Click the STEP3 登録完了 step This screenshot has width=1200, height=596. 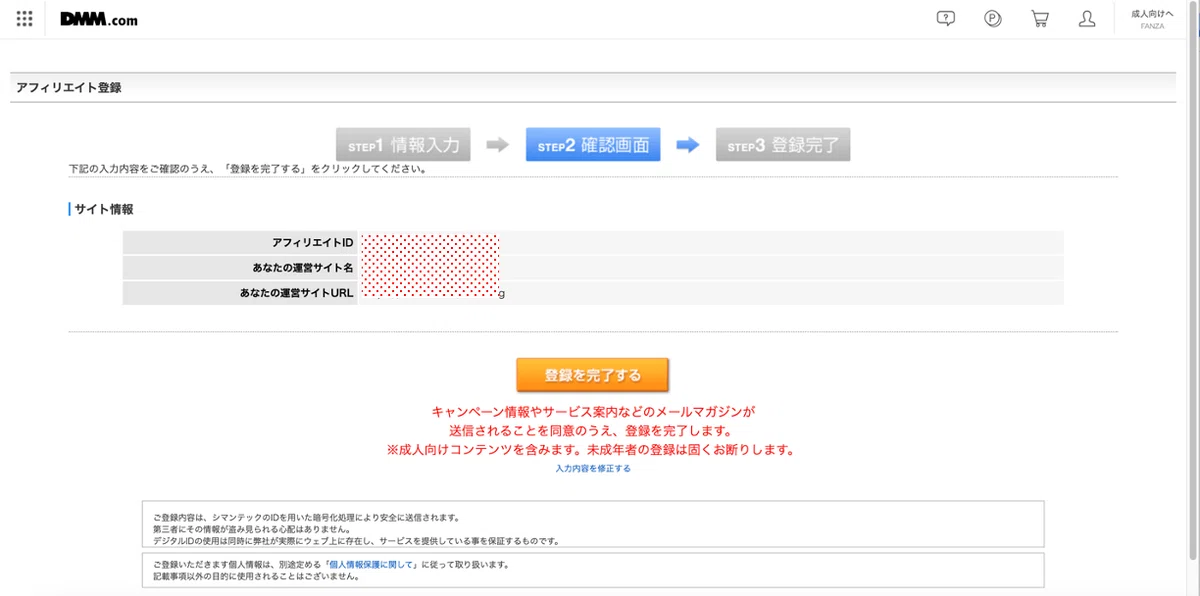783,145
